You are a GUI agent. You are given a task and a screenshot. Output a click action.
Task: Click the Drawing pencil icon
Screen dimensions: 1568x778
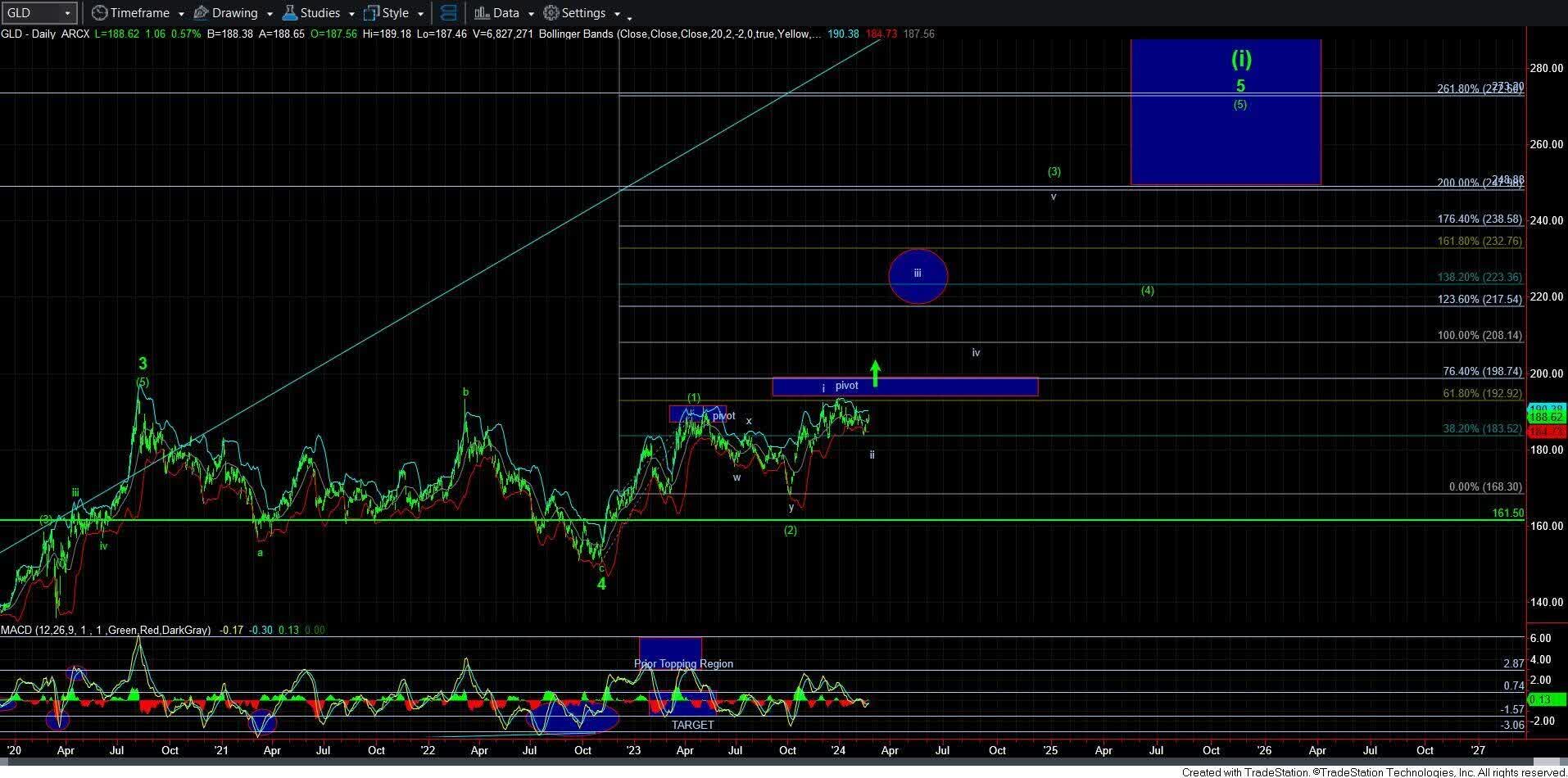[202, 13]
